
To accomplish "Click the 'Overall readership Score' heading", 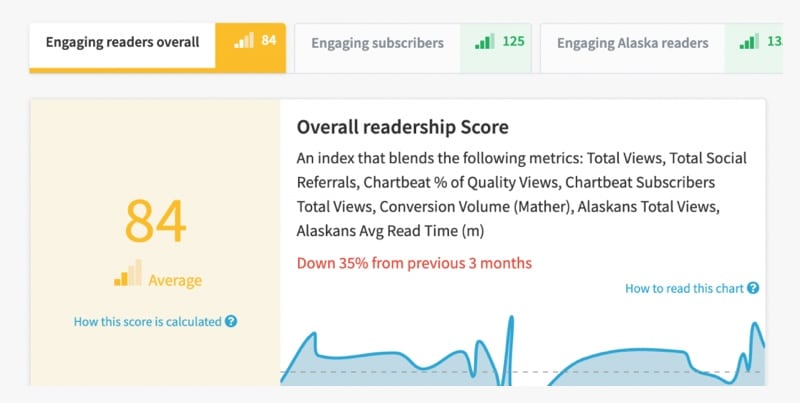I will 403,127.
